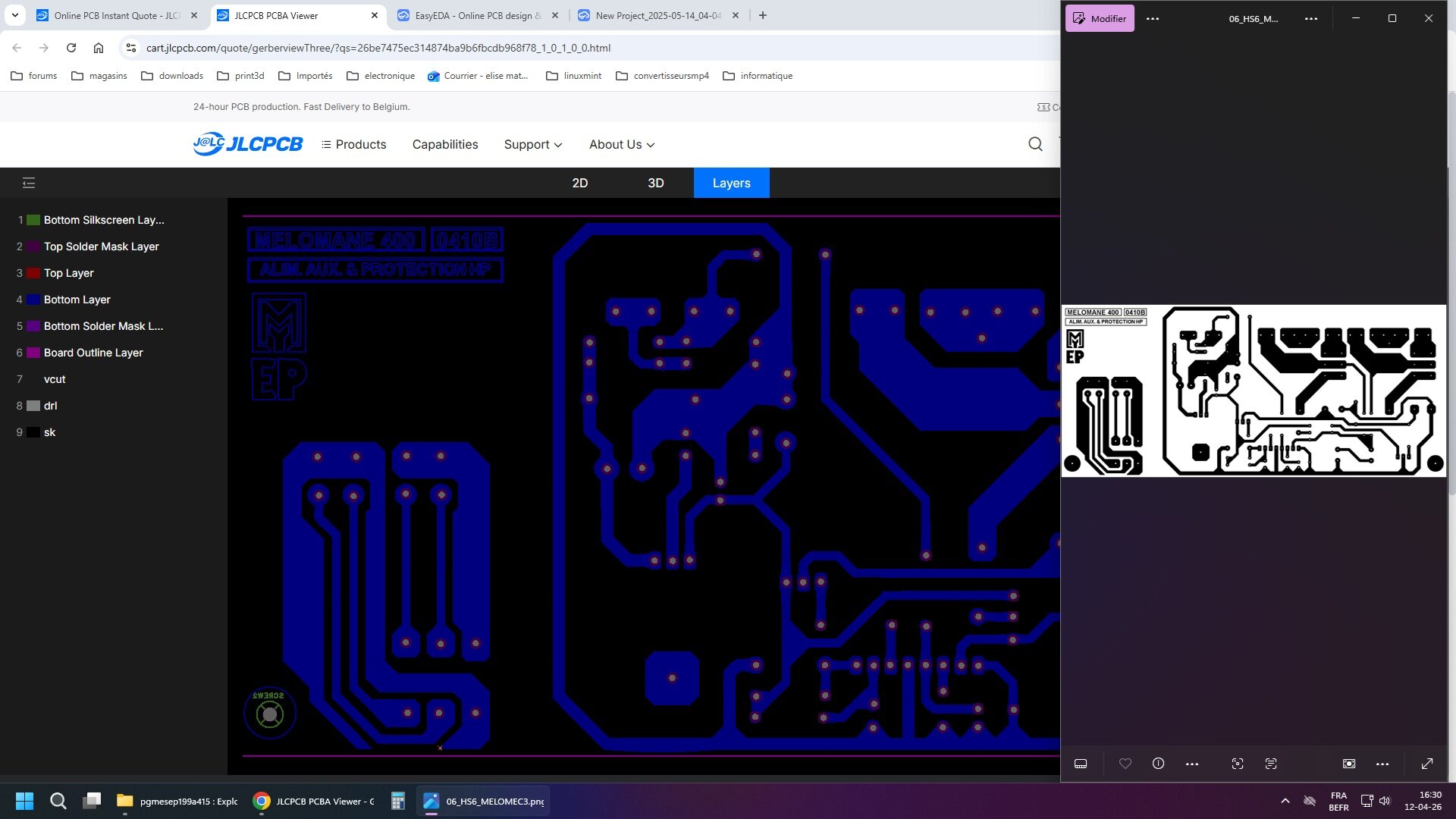
Task: Open image info in Photos viewer
Action: point(1158,764)
